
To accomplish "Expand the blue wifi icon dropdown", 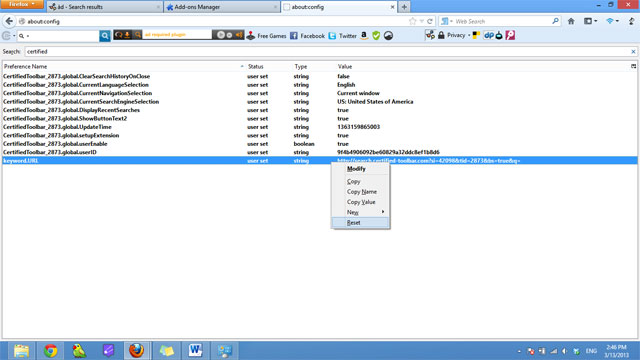I will point(617,21).
